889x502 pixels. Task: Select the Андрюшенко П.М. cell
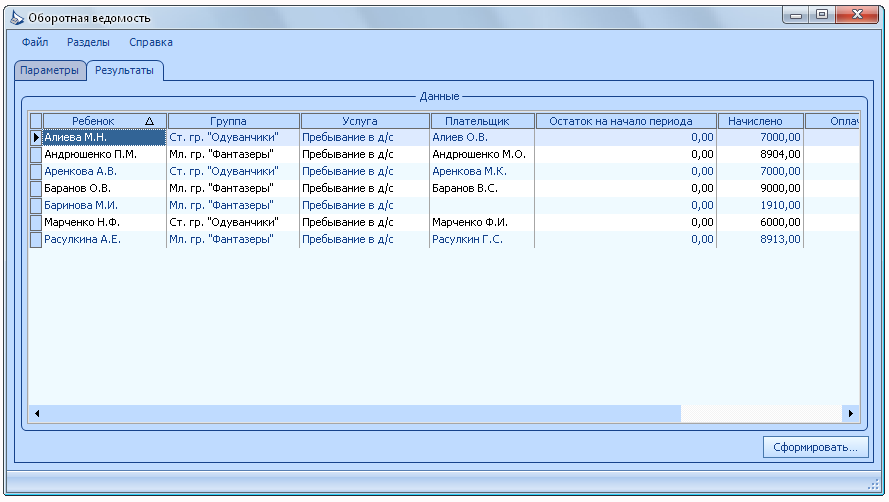104,154
